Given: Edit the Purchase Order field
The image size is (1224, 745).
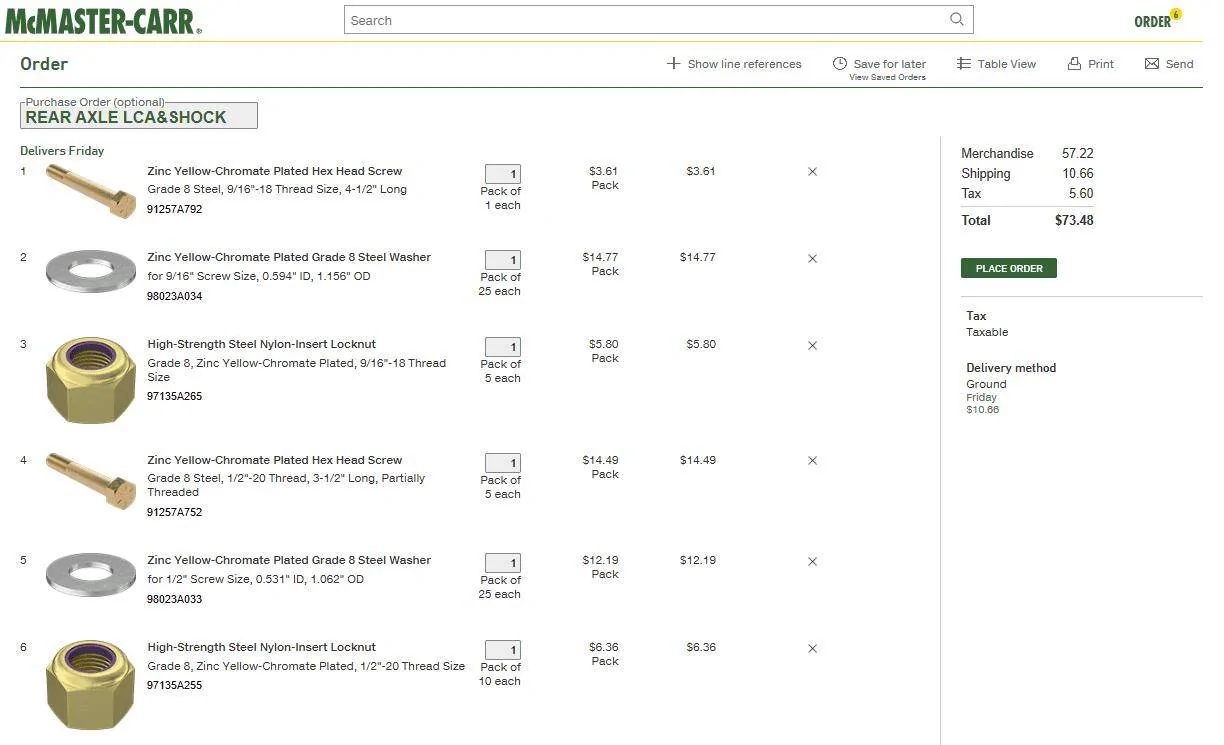Looking at the screenshot, I should [x=139, y=116].
